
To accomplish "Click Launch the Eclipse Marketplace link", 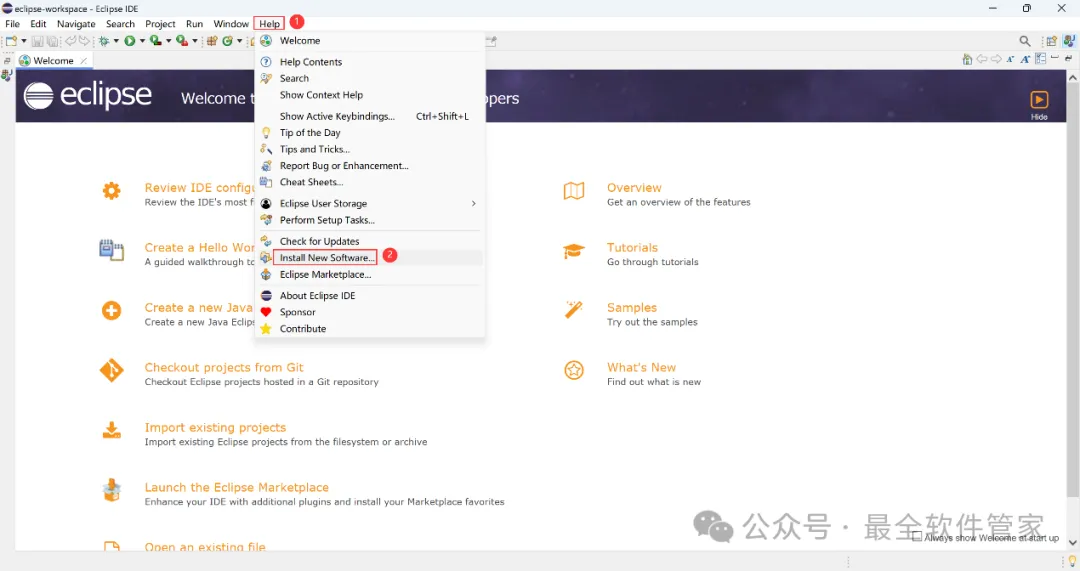I will [x=236, y=487].
